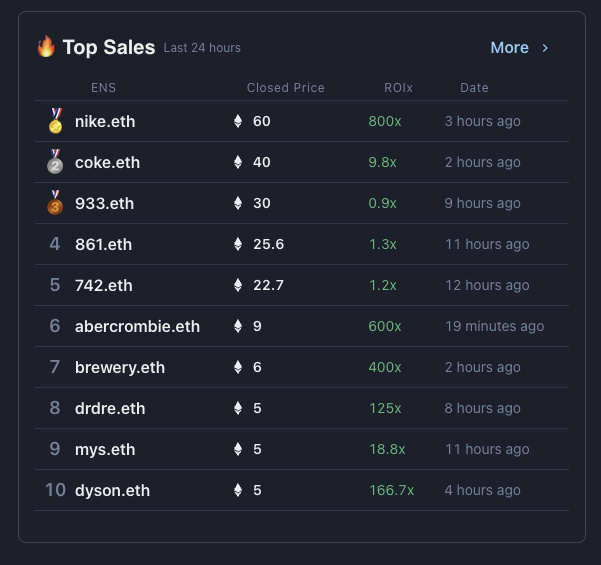Open the mys.eth domain entry
The image size is (601, 565).
tap(105, 450)
